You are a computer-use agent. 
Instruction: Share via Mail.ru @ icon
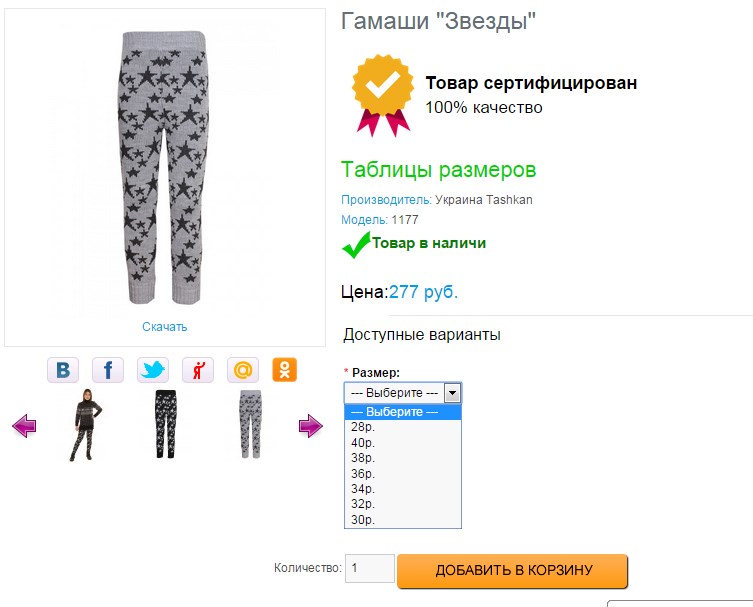click(x=243, y=370)
